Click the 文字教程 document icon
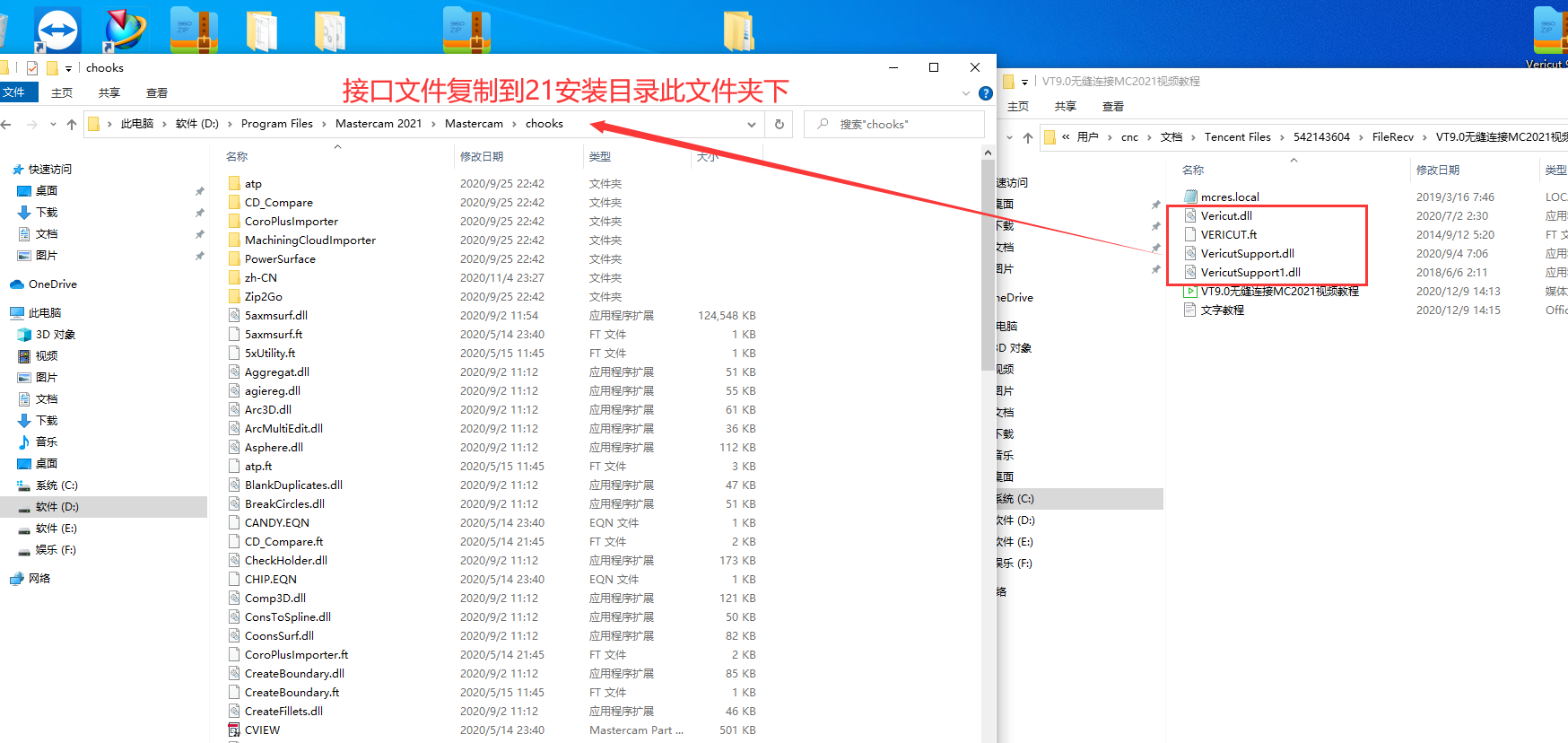 (x=1190, y=310)
